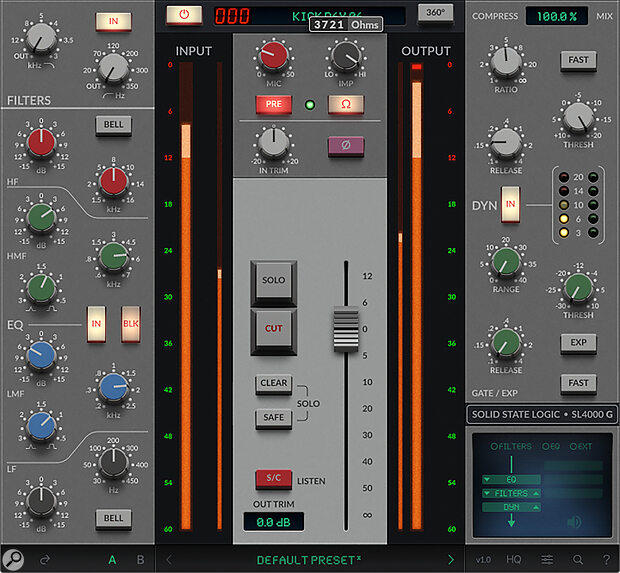The image size is (620, 573).
Task: Move FILTERS block down in routing
Action: coord(487,494)
